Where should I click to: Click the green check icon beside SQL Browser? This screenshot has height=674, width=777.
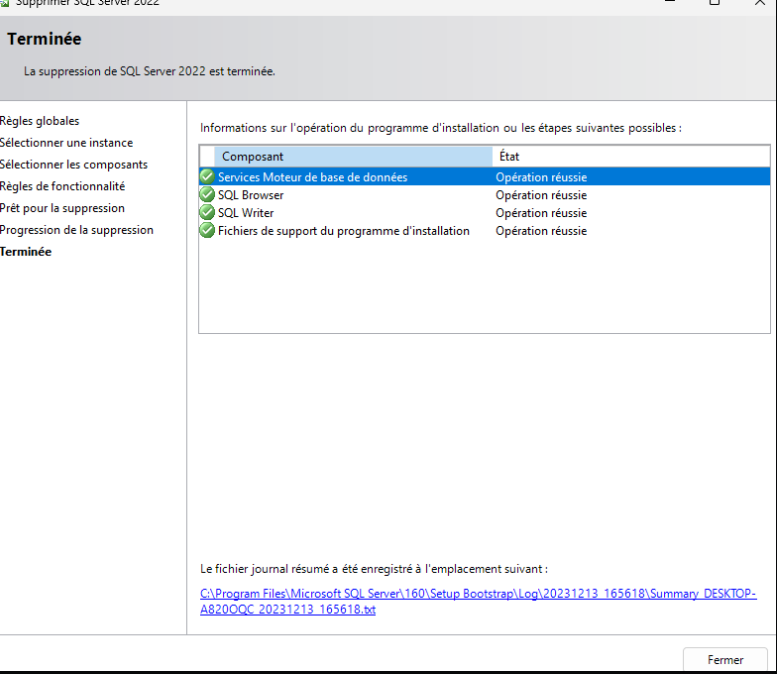coord(207,195)
